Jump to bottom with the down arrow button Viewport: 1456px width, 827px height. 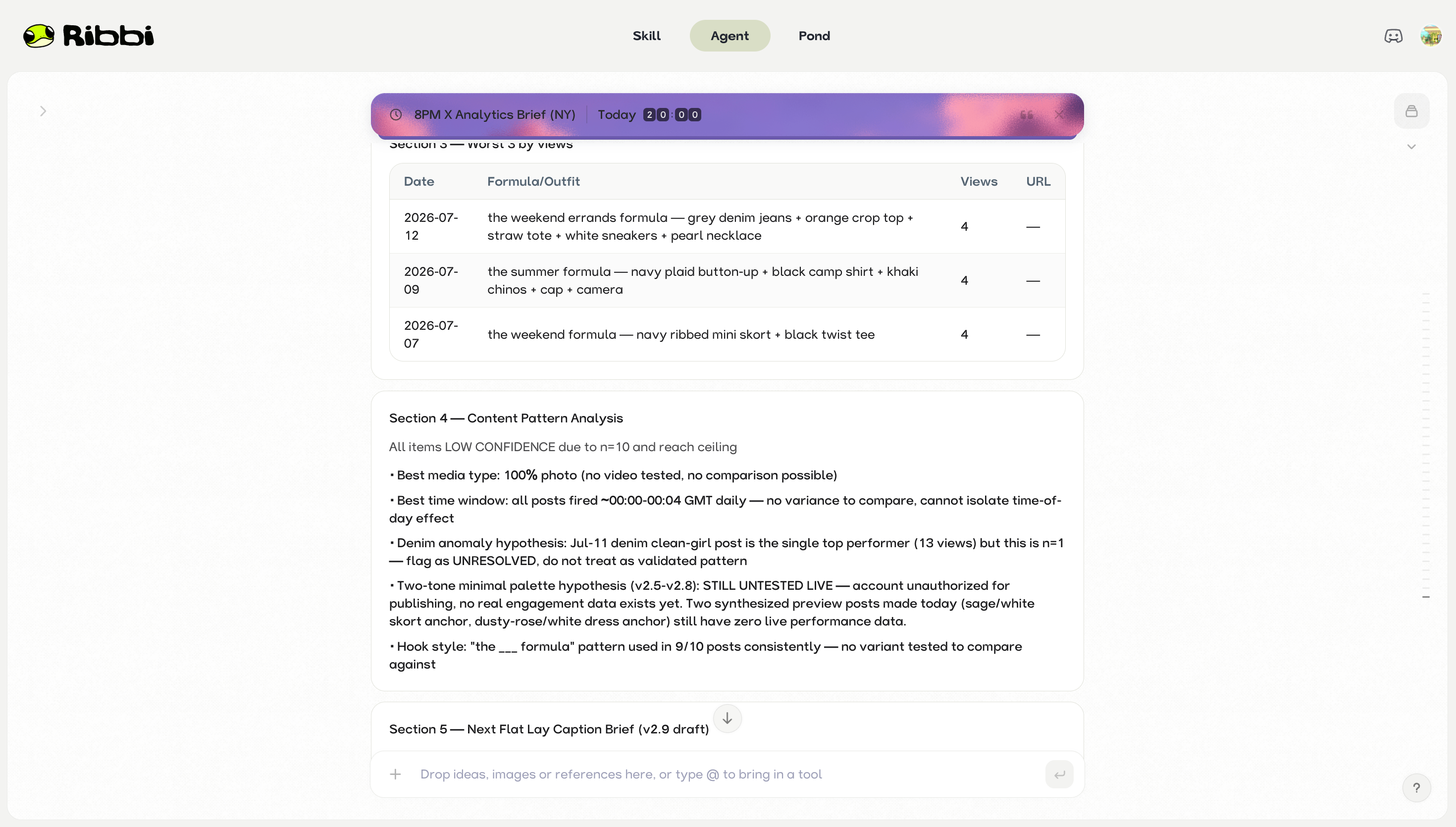727,719
